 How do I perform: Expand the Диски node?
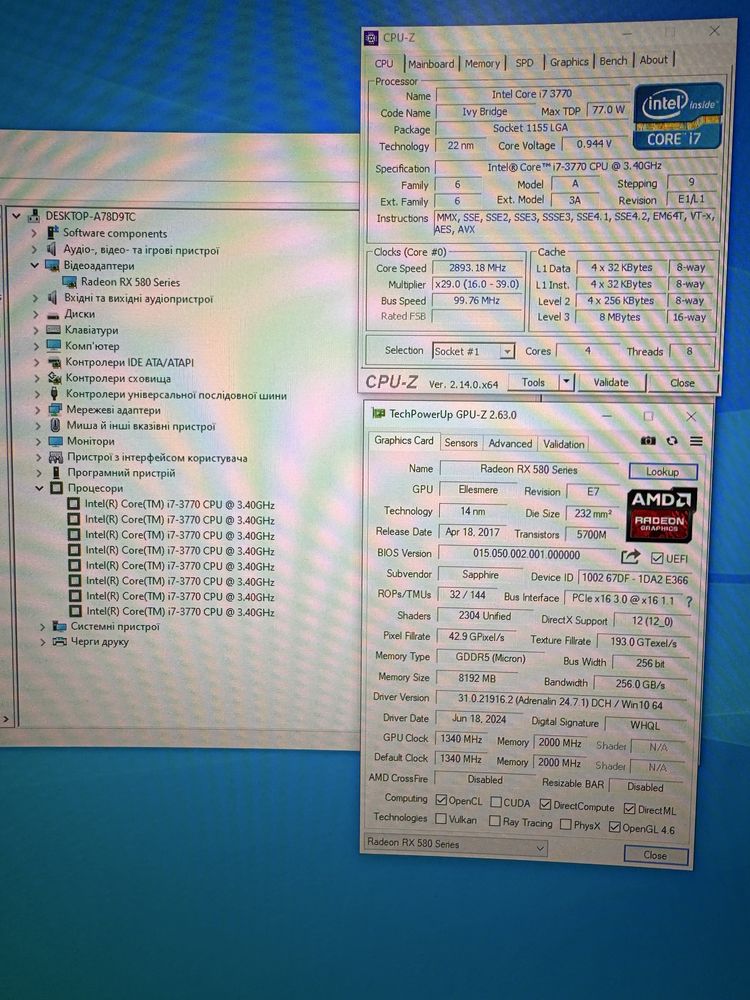point(36,314)
